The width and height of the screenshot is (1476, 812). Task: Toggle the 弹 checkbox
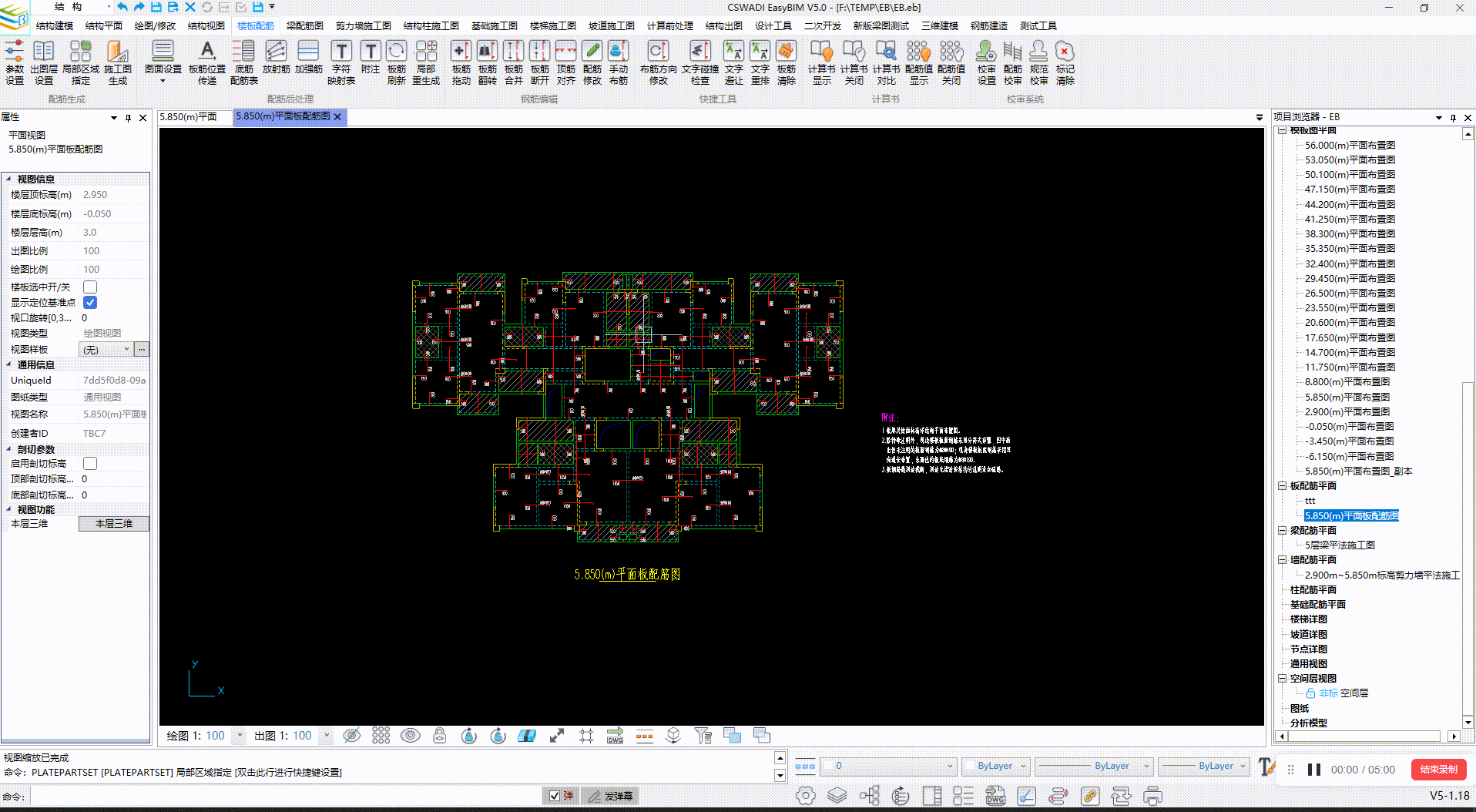click(x=555, y=796)
